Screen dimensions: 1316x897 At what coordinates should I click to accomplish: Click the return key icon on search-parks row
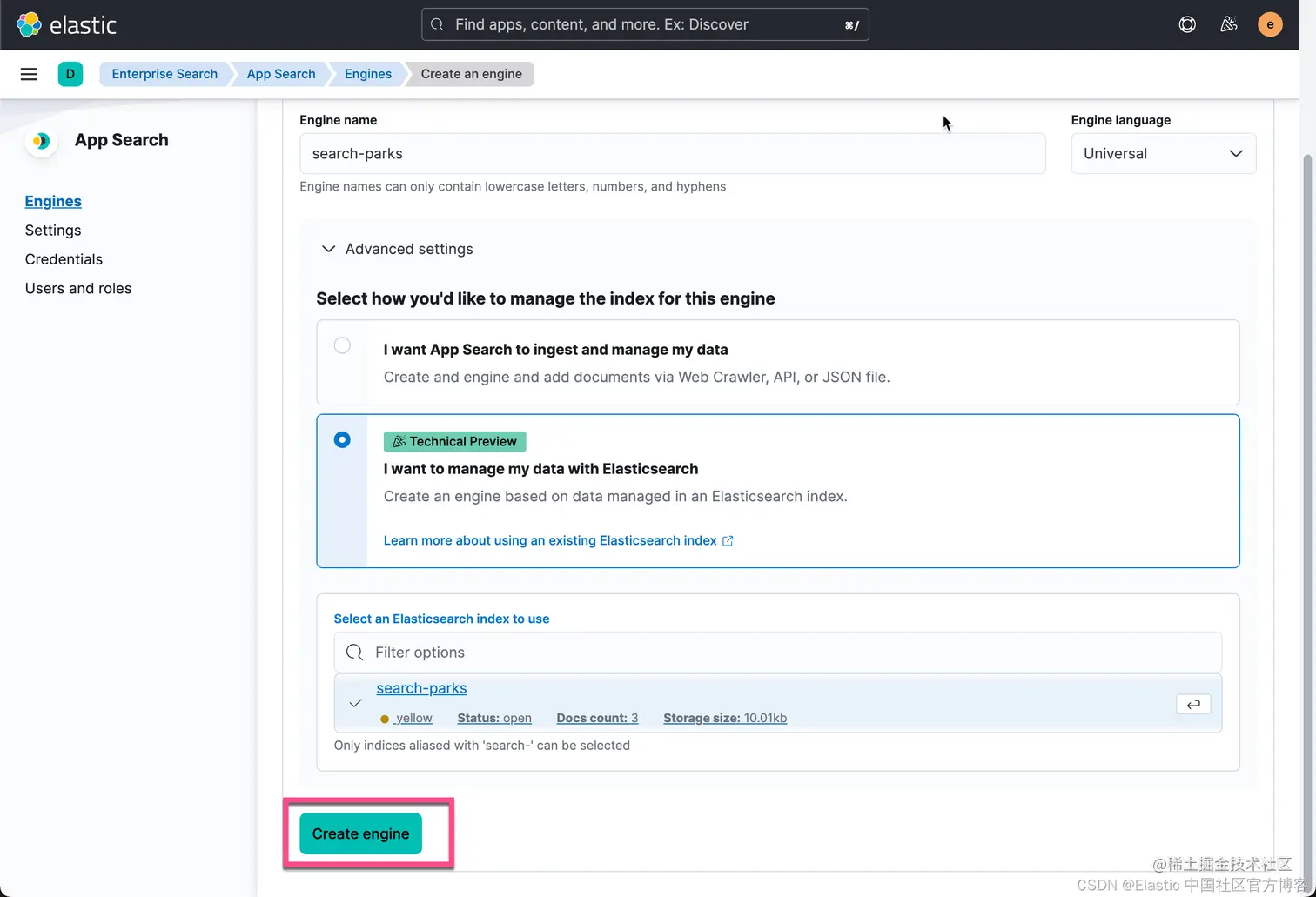[1193, 704]
